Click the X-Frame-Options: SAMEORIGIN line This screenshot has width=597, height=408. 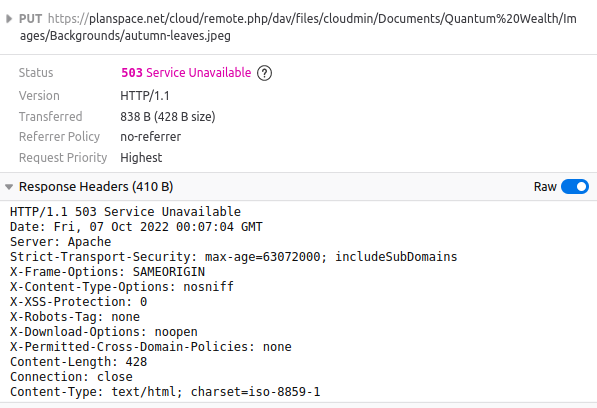click(x=107, y=272)
